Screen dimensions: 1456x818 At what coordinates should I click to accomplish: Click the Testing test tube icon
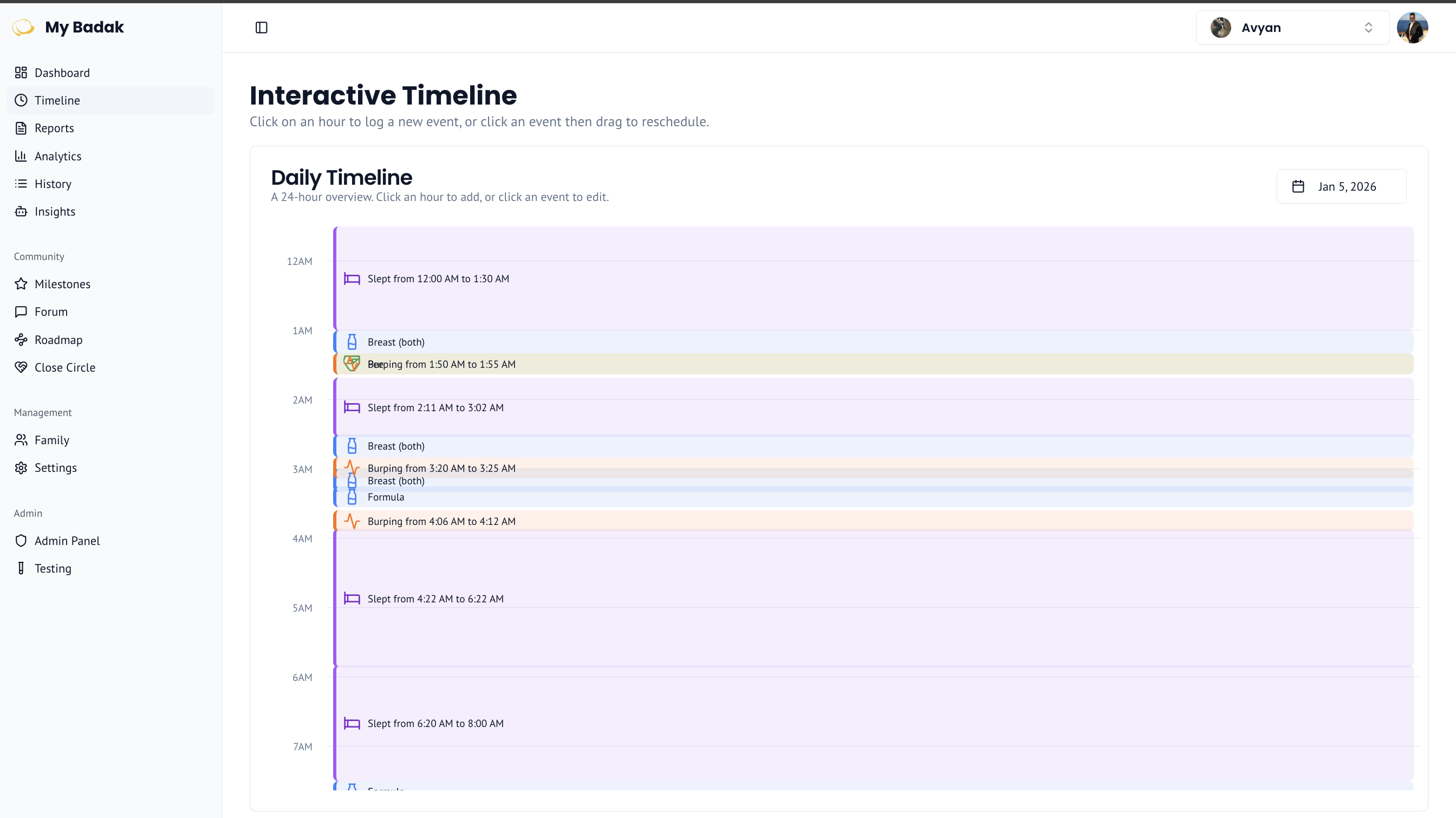click(x=21, y=568)
